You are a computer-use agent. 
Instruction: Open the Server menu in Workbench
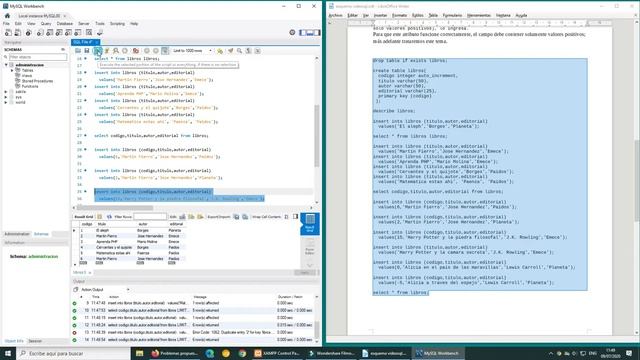click(84, 24)
